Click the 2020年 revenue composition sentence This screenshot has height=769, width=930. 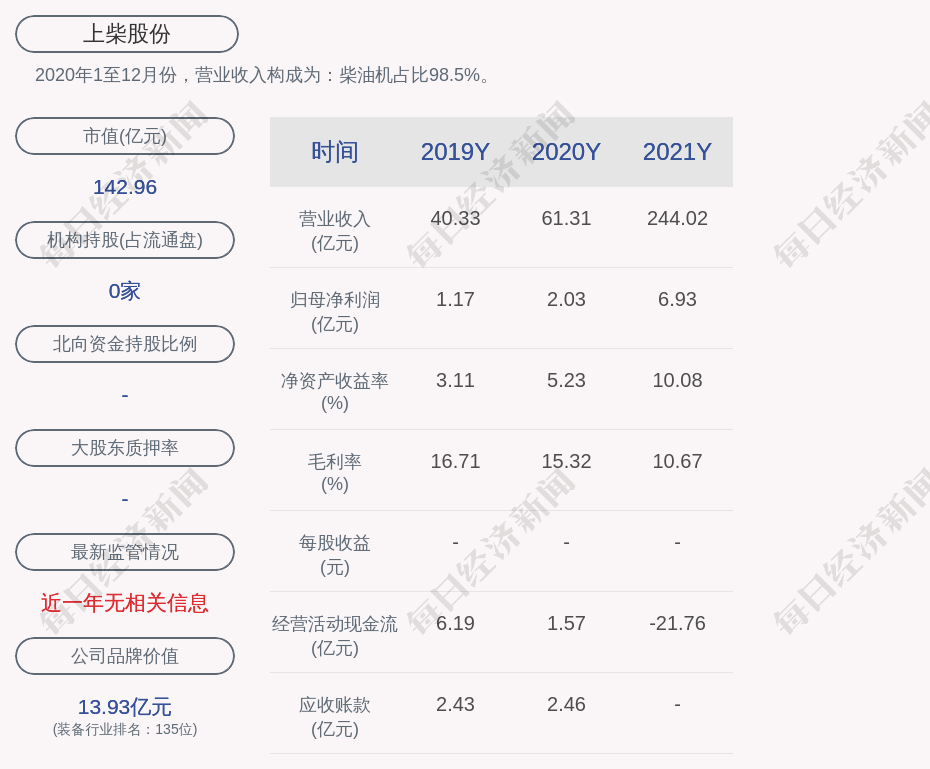click(x=264, y=75)
